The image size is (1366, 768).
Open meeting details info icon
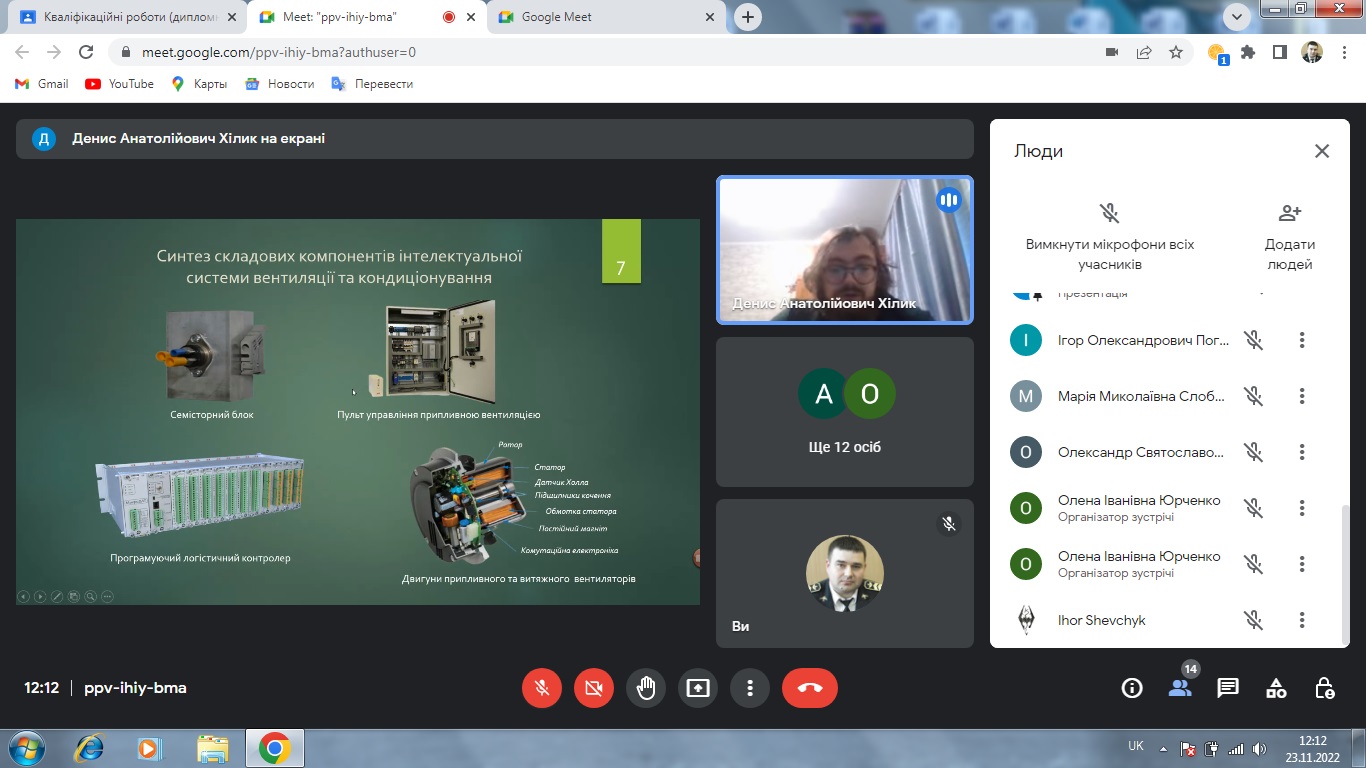click(x=1132, y=688)
